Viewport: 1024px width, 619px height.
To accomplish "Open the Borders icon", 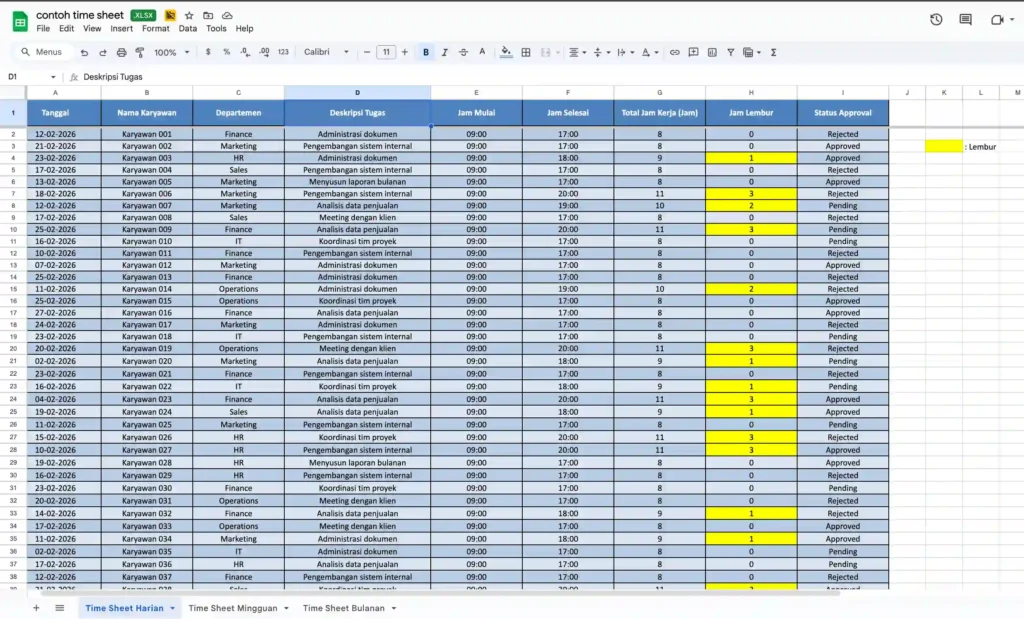I will [527, 52].
